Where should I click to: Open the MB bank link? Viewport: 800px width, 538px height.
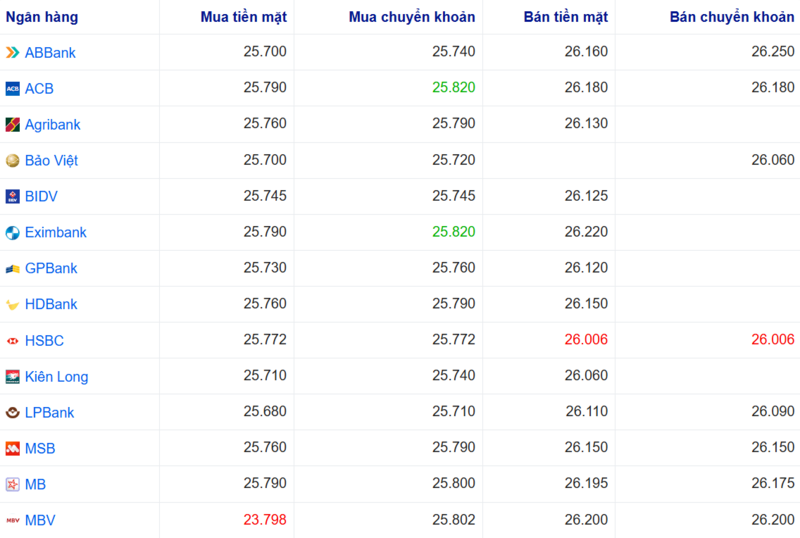point(35,485)
